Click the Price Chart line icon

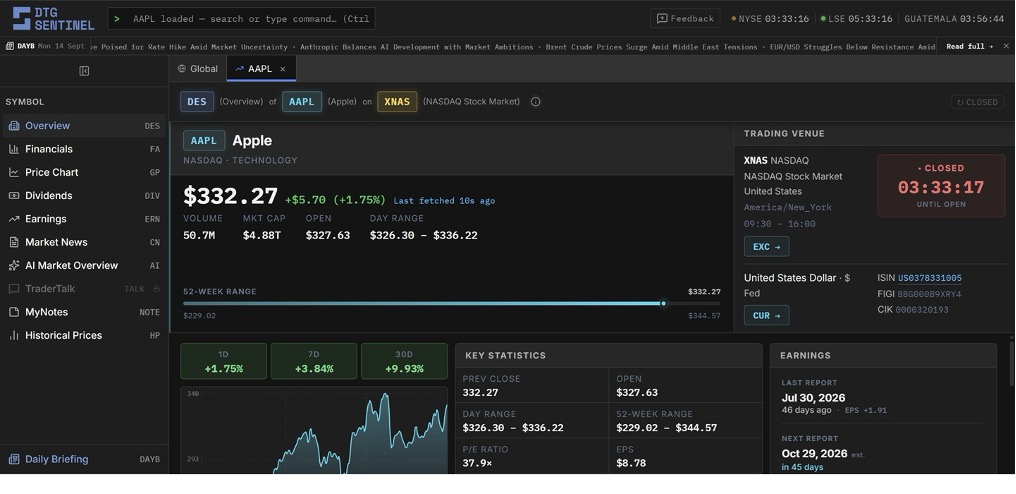[x=14, y=172]
